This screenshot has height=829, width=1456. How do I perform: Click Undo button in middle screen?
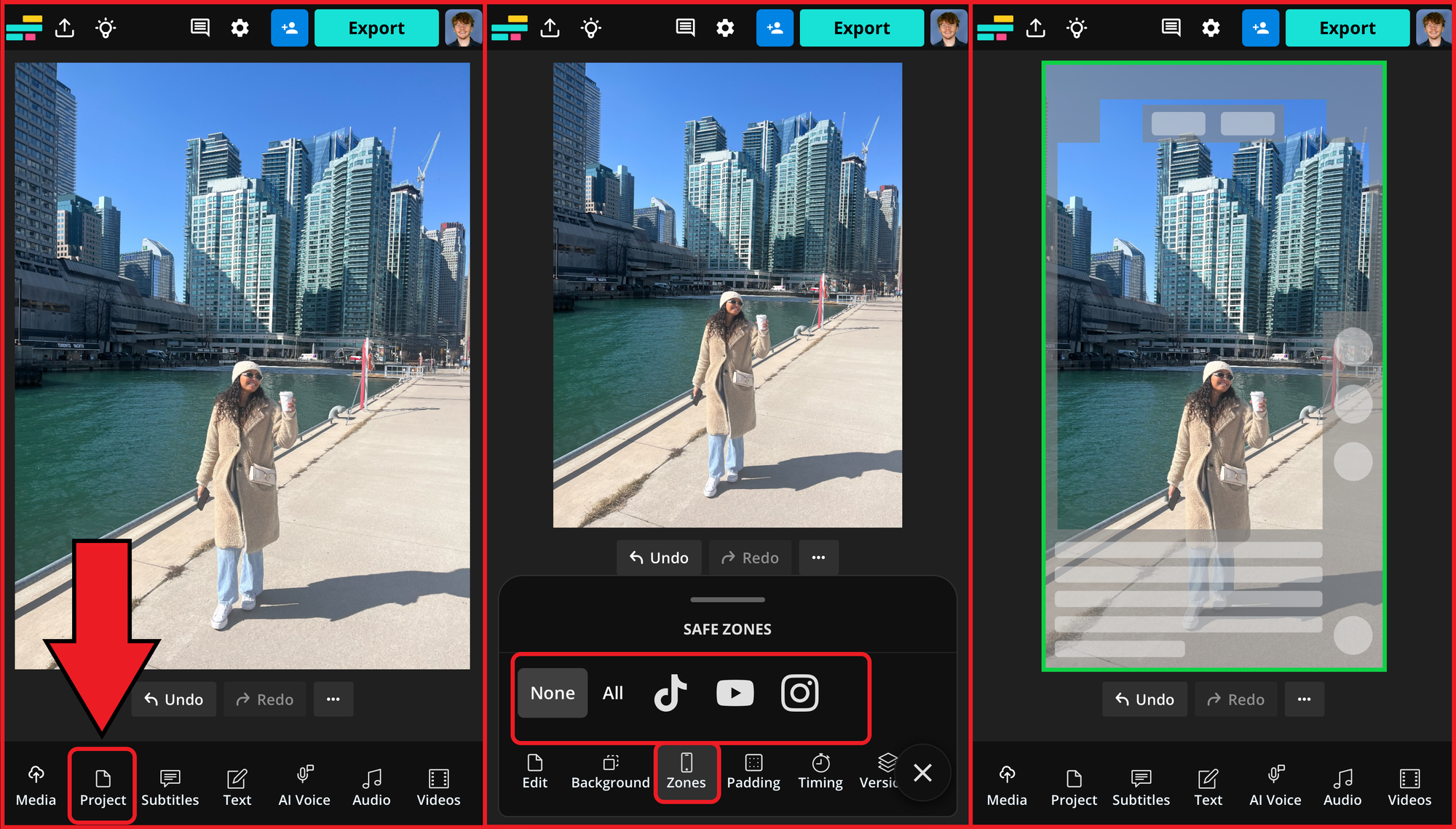(659, 558)
